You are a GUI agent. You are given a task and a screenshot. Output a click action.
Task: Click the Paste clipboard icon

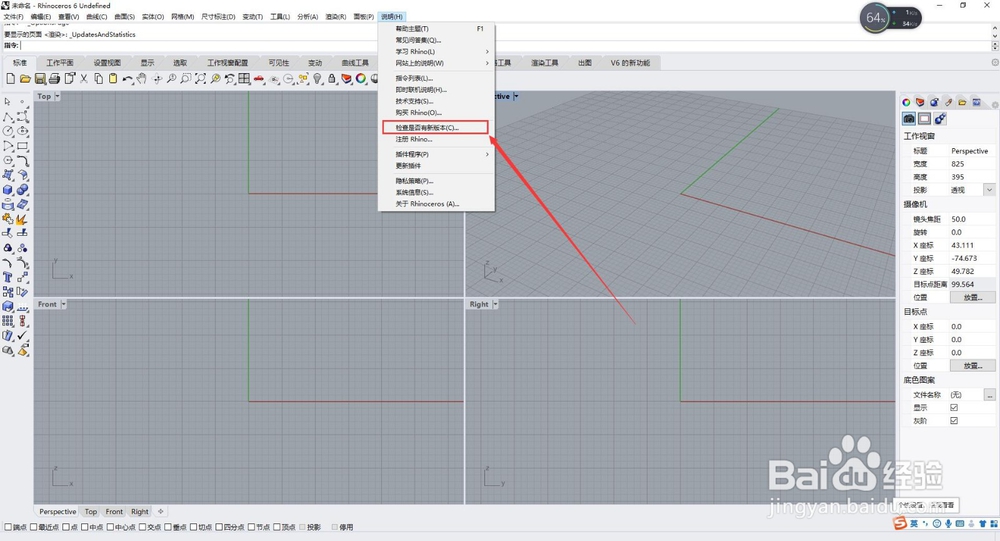click(x=113, y=78)
